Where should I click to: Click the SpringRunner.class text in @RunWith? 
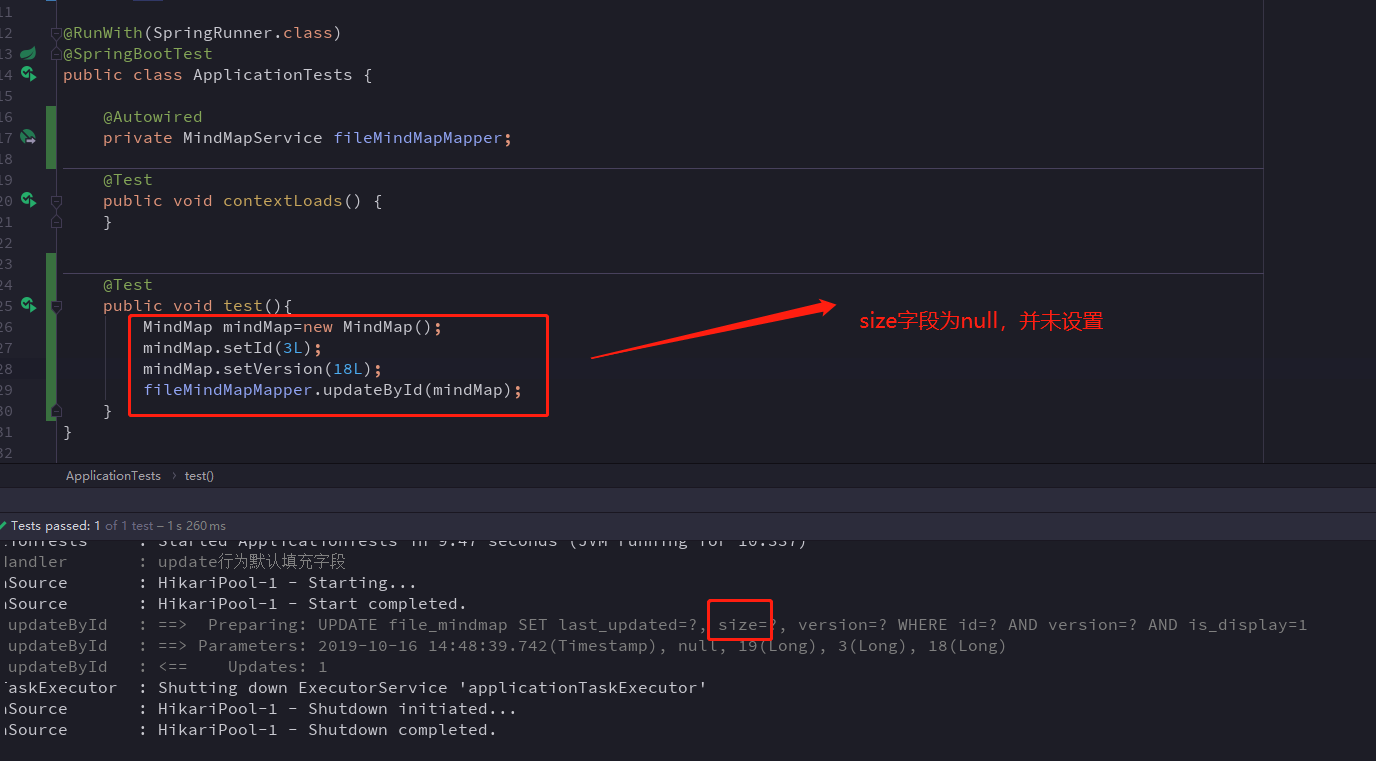242,33
